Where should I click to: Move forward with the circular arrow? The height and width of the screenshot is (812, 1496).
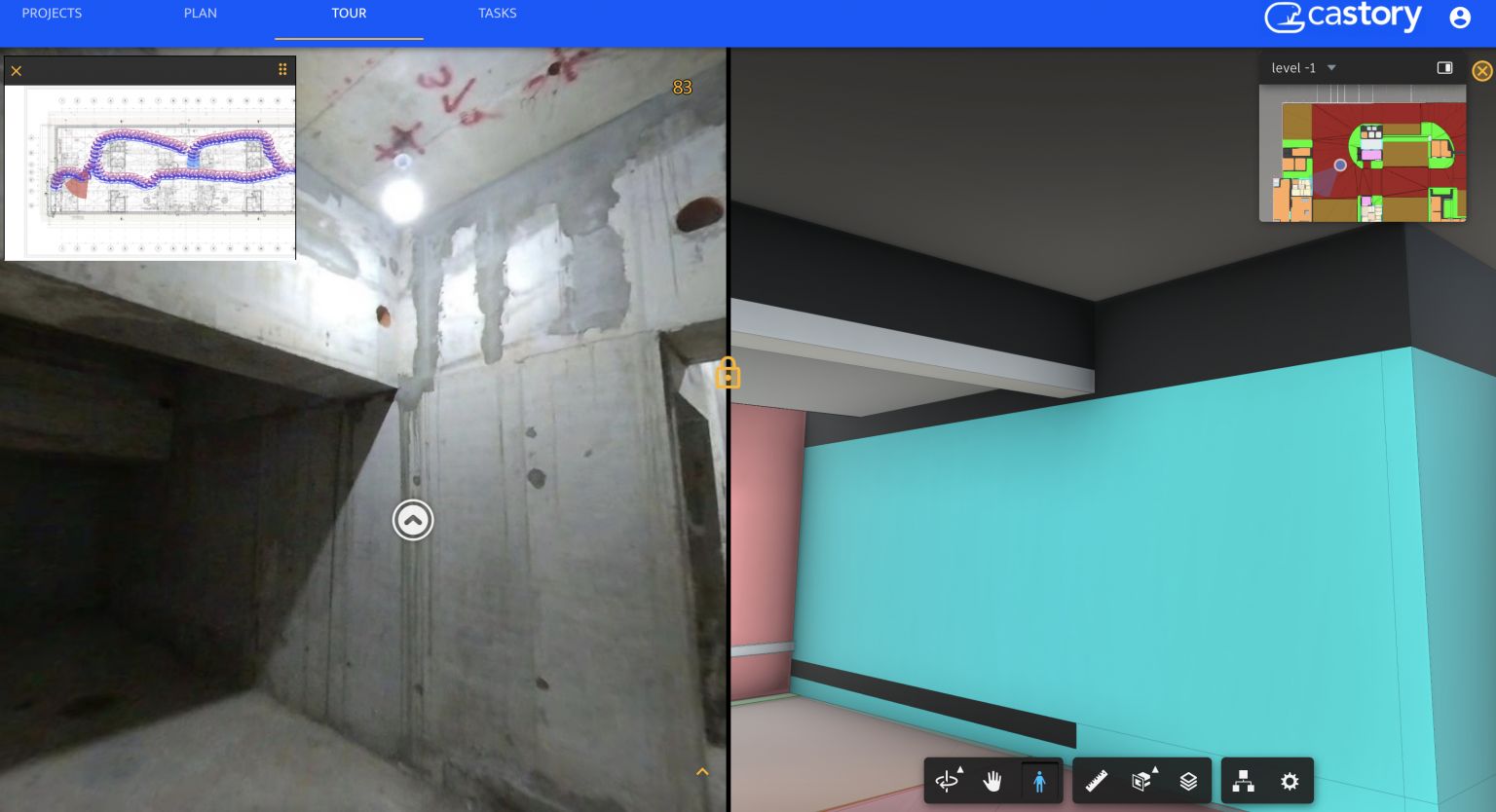click(x=413, y=520)
